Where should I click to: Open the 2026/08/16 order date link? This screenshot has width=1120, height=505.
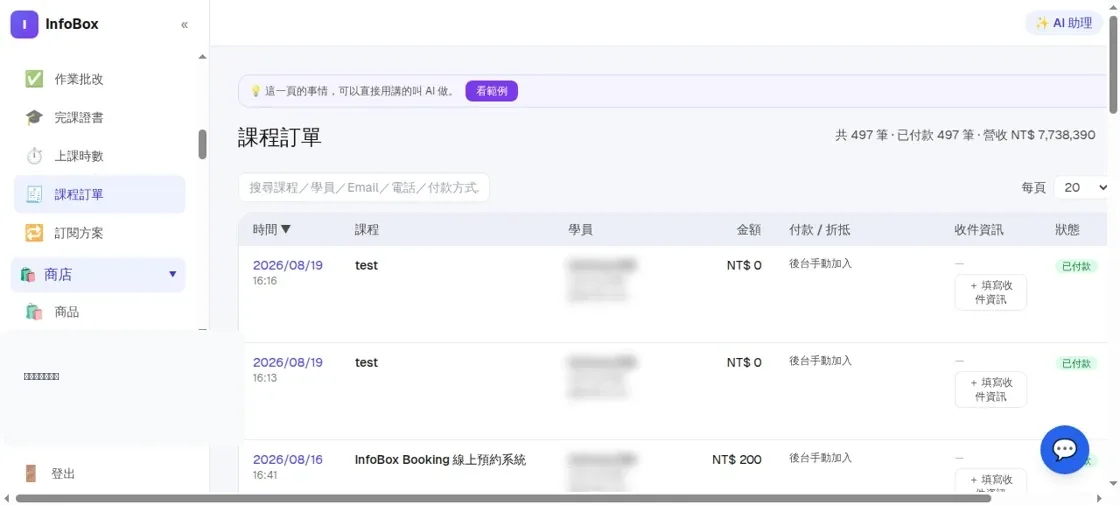(x=288, y=459)
